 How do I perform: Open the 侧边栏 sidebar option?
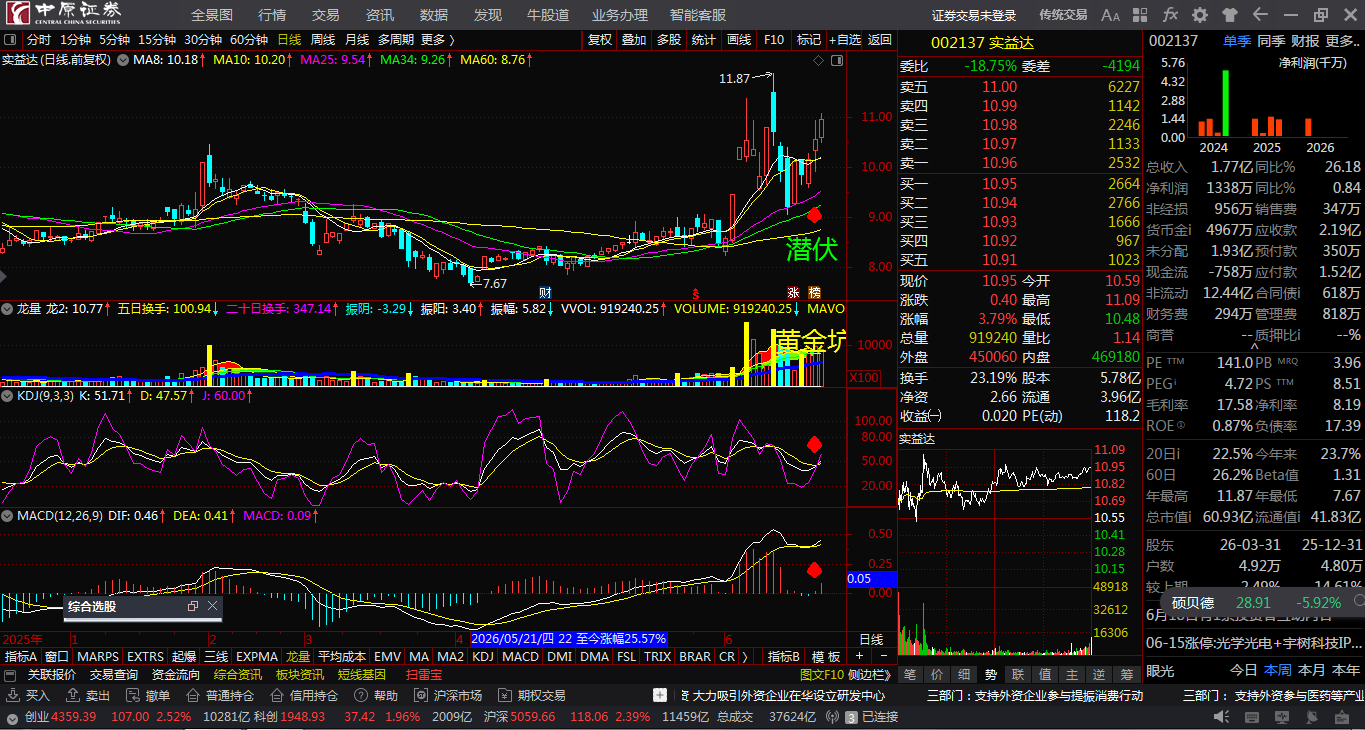pyautogui.click(x=870, y=676)
